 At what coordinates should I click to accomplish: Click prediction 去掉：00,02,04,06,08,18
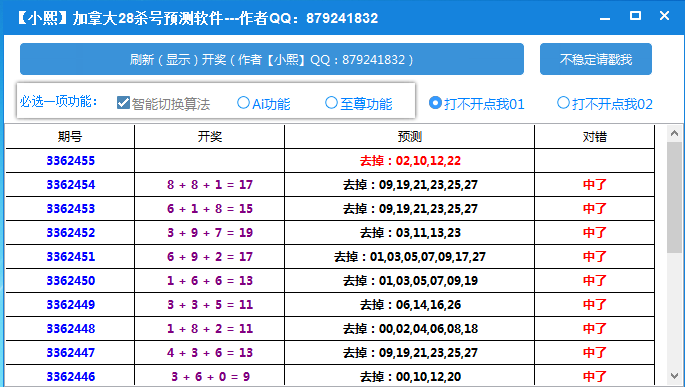point(410,329)
